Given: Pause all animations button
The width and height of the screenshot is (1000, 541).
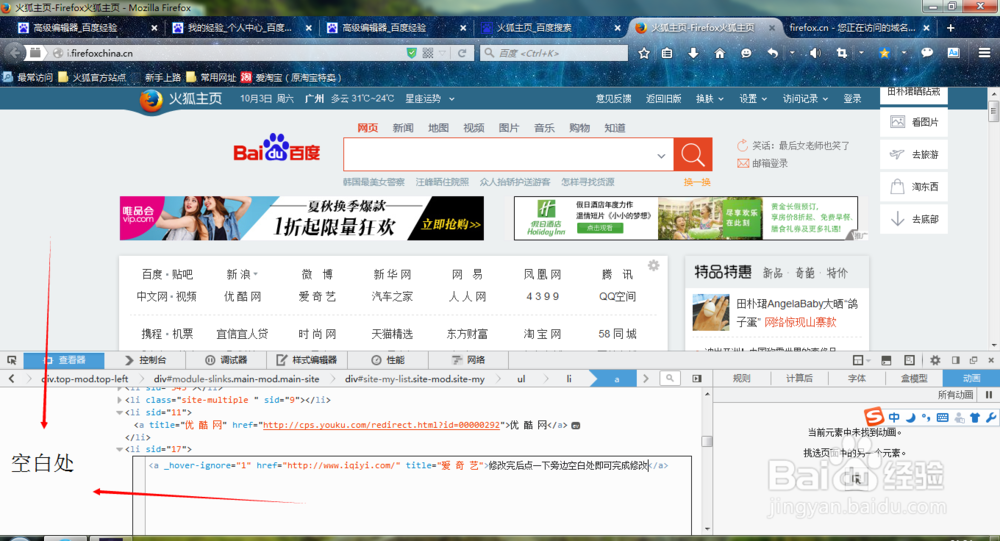Looking at the screenshot, I should tap(989, 395).
